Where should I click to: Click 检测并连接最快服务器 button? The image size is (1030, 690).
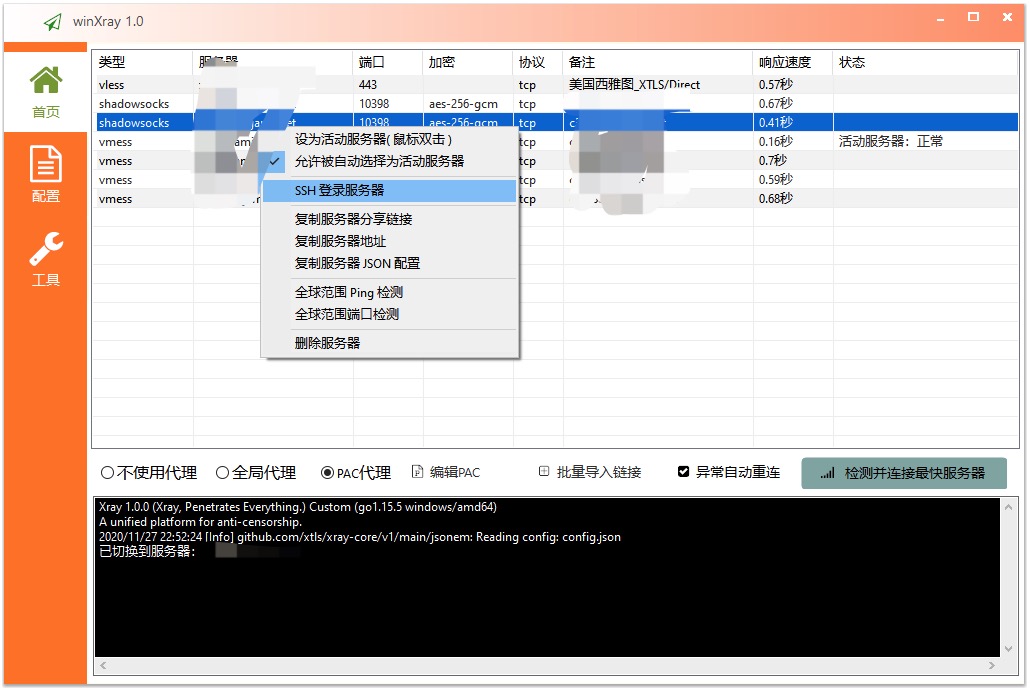(904, 473)
